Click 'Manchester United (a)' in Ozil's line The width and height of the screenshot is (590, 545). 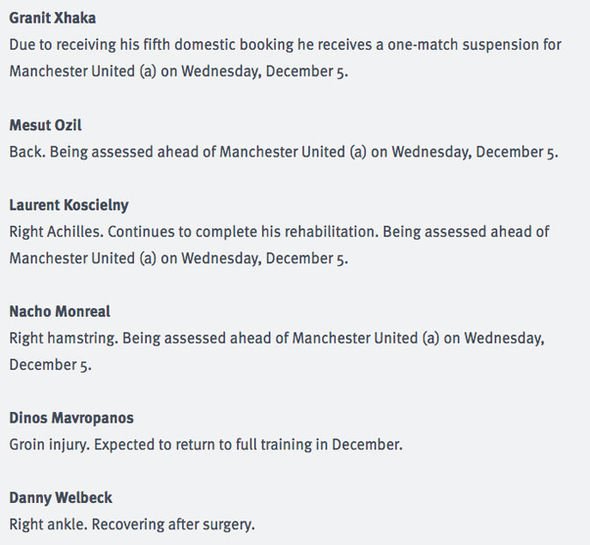293,152
